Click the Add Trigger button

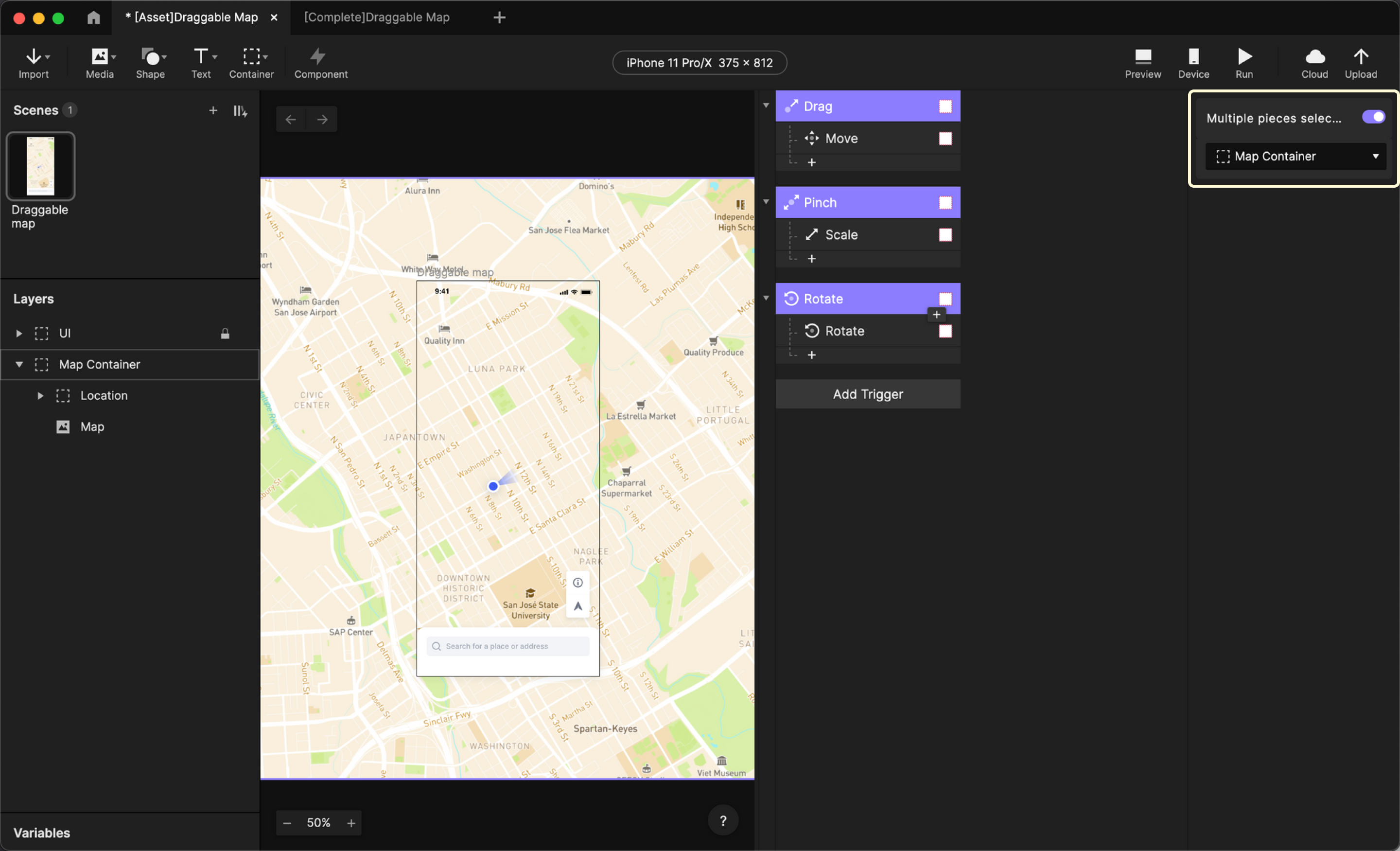867,393
